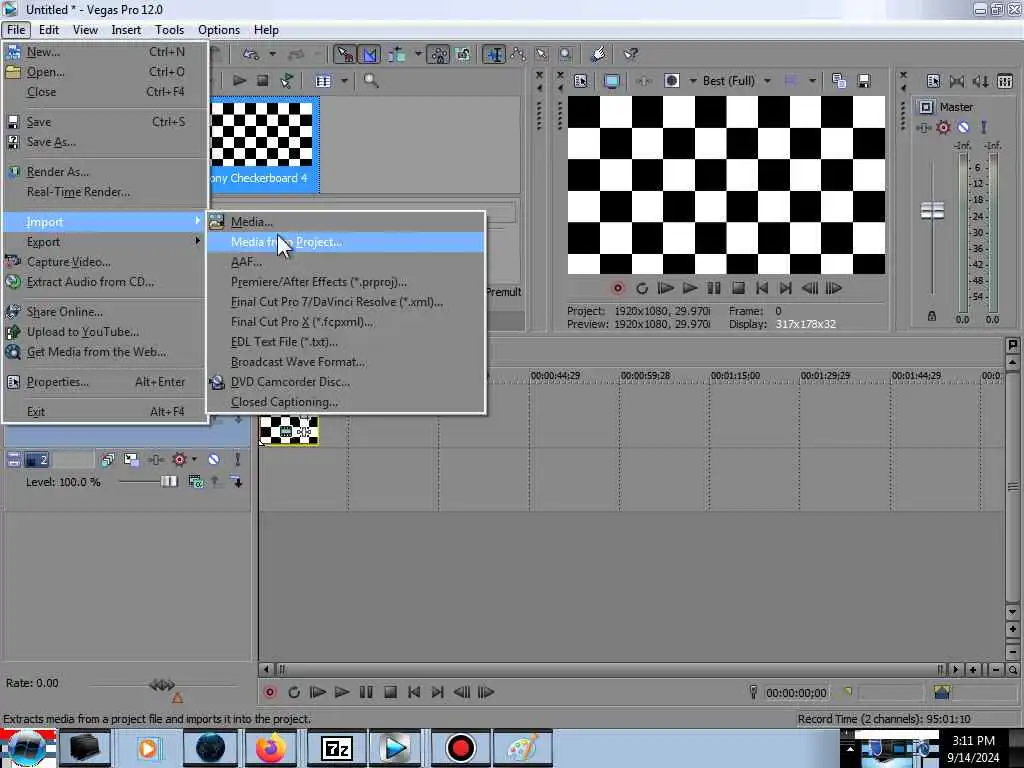Open the Edit menu

[49, 30]
